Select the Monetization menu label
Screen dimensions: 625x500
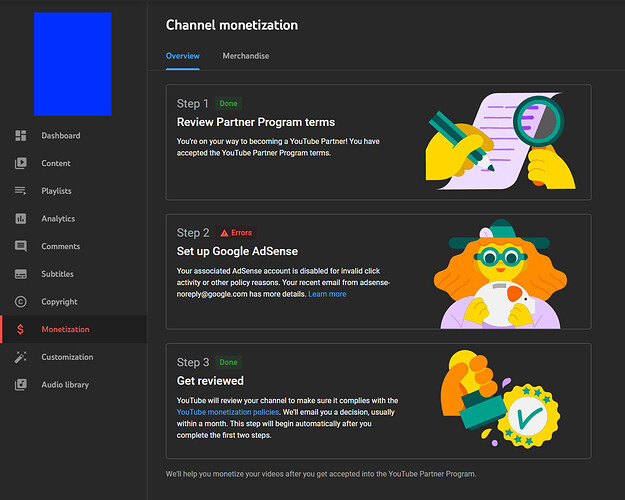coord(65,329)
